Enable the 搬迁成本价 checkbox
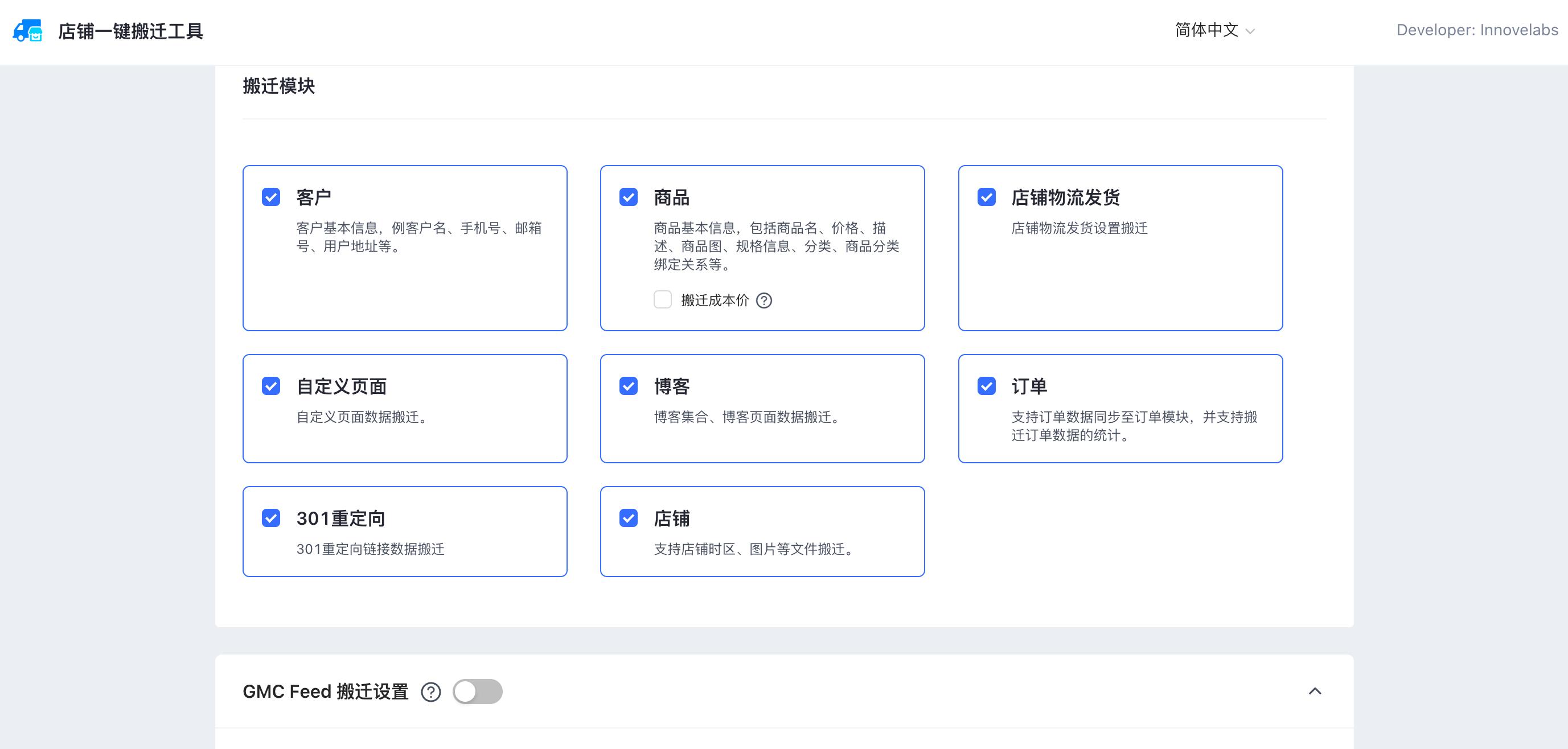Screen dimensions: 1568x749 [x=662, y=300]
